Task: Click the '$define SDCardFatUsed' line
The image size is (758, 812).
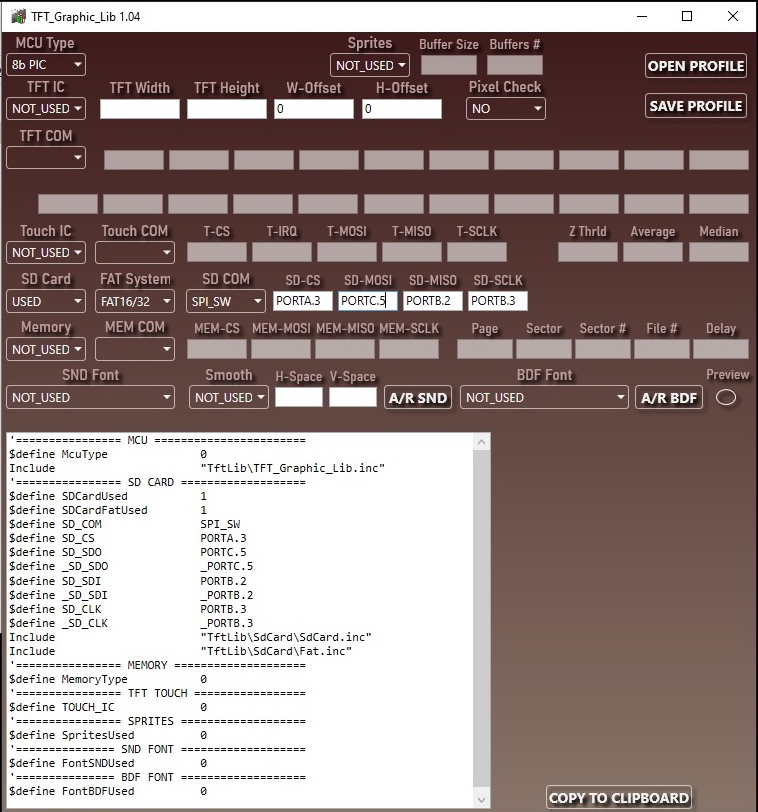Action: pos(108,510)
